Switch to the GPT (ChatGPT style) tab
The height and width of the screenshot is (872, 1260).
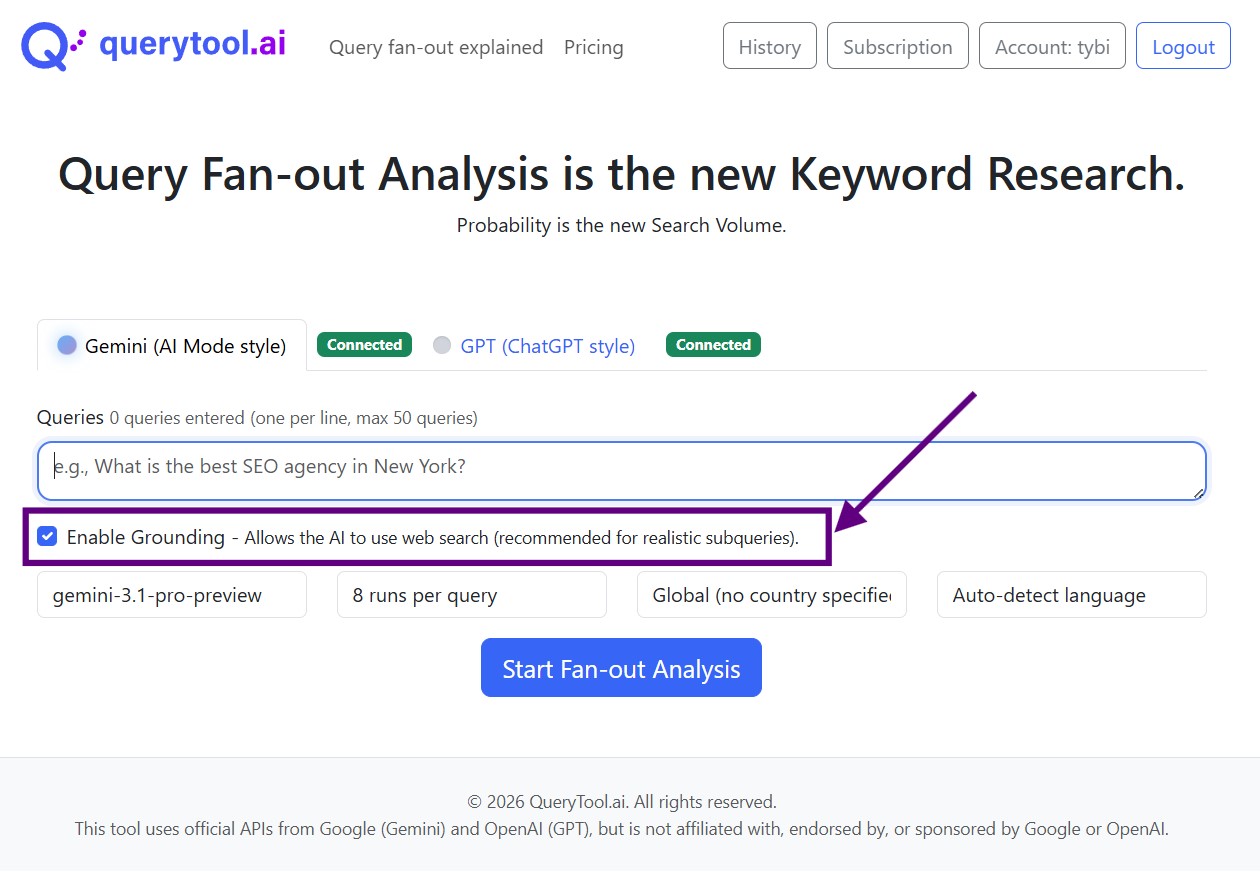tap(547, 346)
